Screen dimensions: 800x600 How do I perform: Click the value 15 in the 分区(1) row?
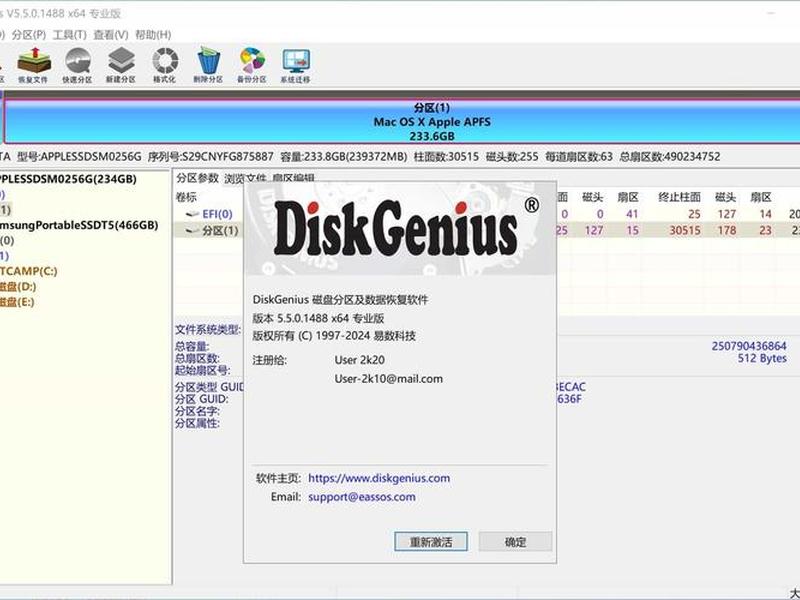(x=633, y=231)
